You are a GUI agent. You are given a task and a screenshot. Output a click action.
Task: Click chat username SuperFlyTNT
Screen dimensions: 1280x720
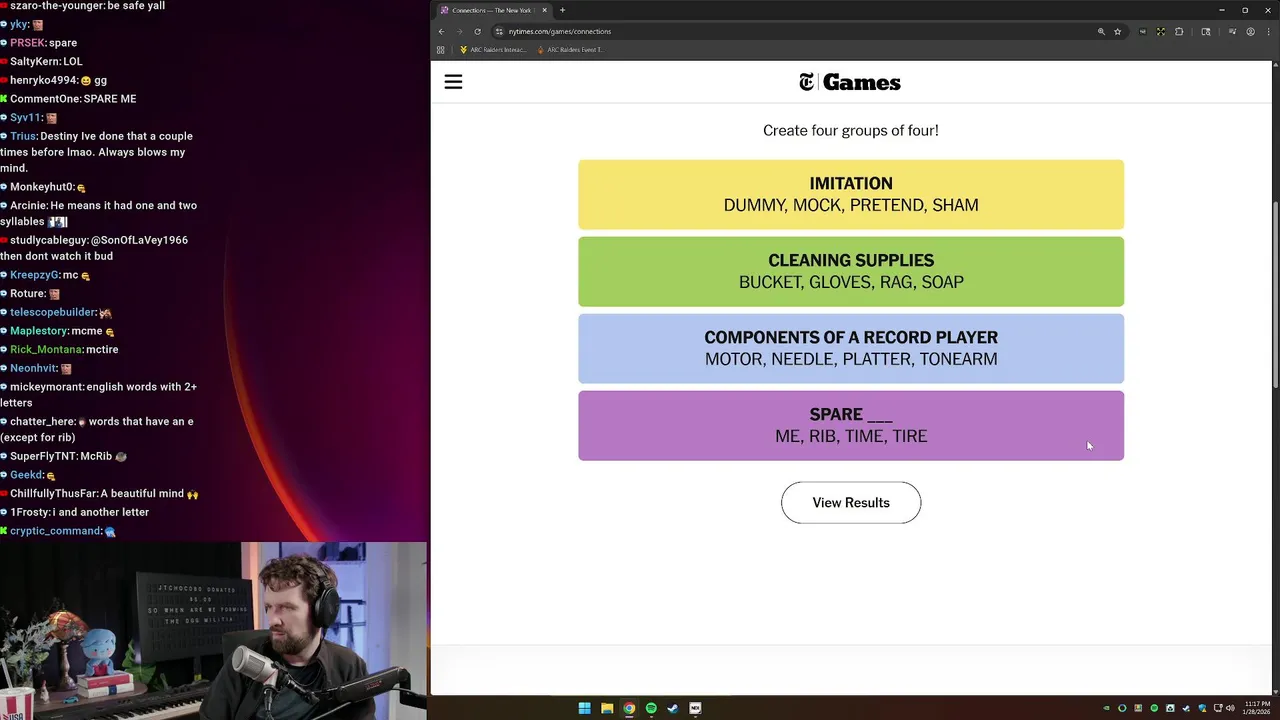click(44, 456)
